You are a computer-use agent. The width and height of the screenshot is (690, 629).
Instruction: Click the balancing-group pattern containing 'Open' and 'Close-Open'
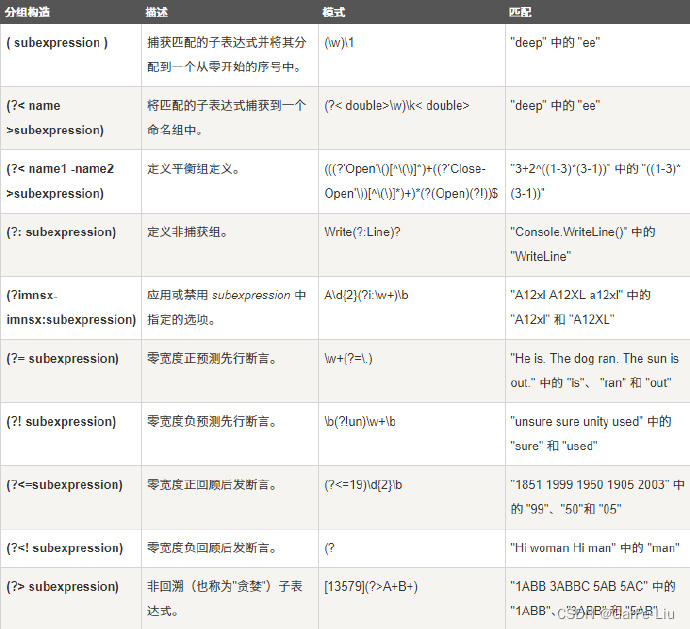point(411,181)
